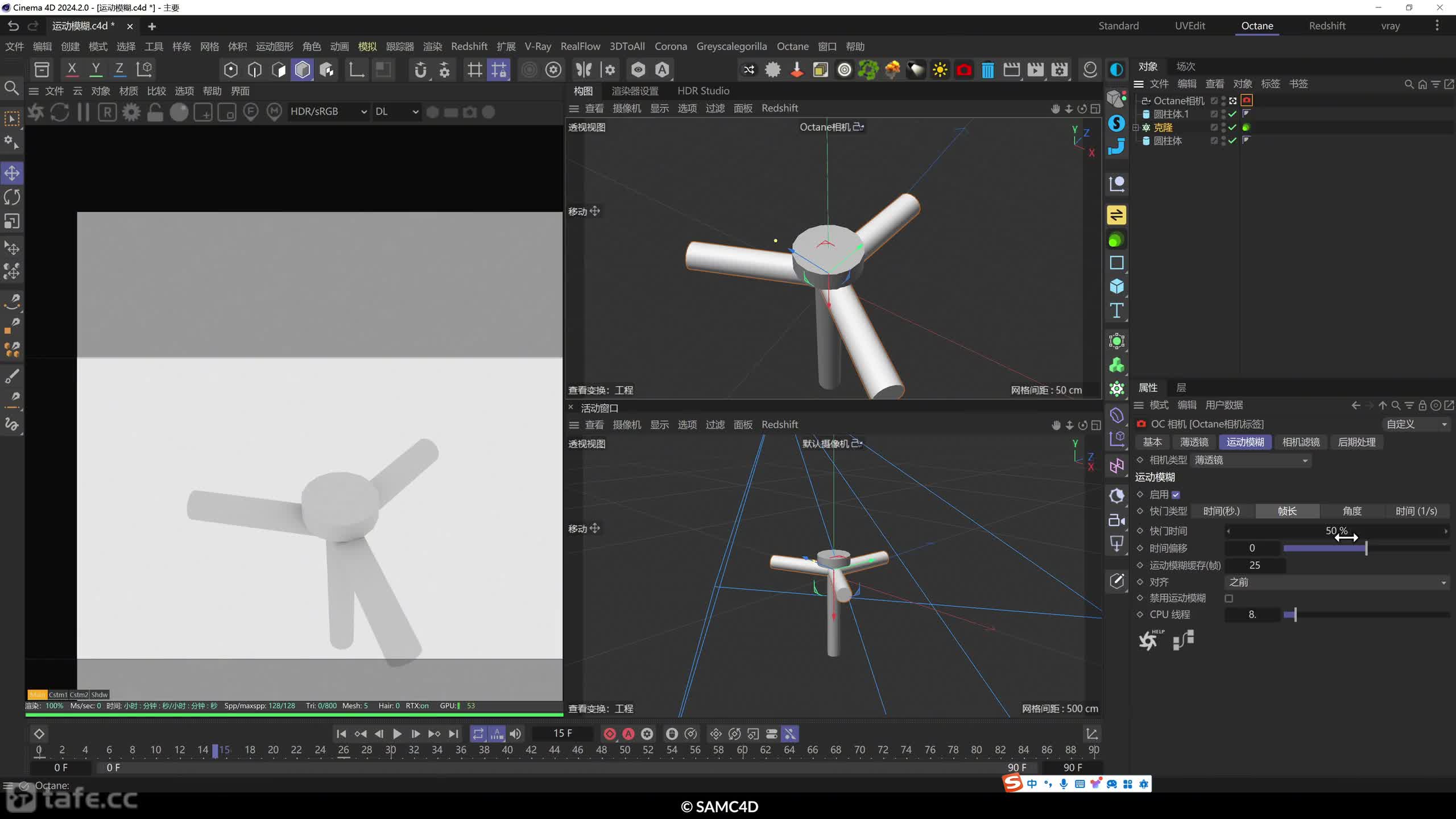Select the Move tool in left toolbar
This screenshot has height=819, width=1456.
[x=12, y=173]
